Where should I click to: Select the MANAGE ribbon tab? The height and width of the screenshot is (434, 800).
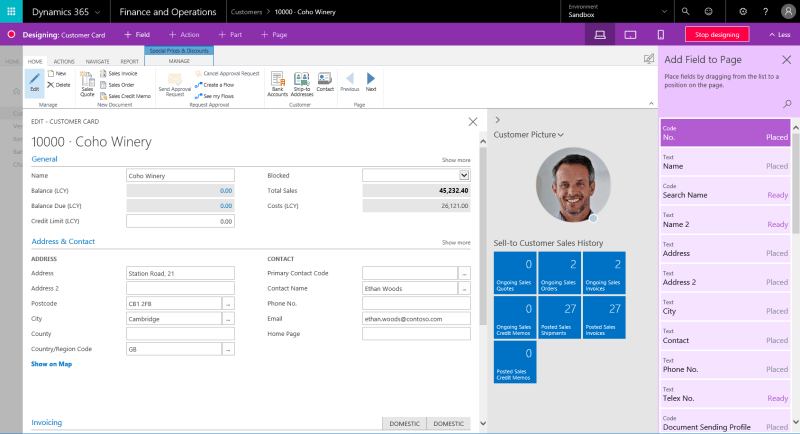point(179,61)
